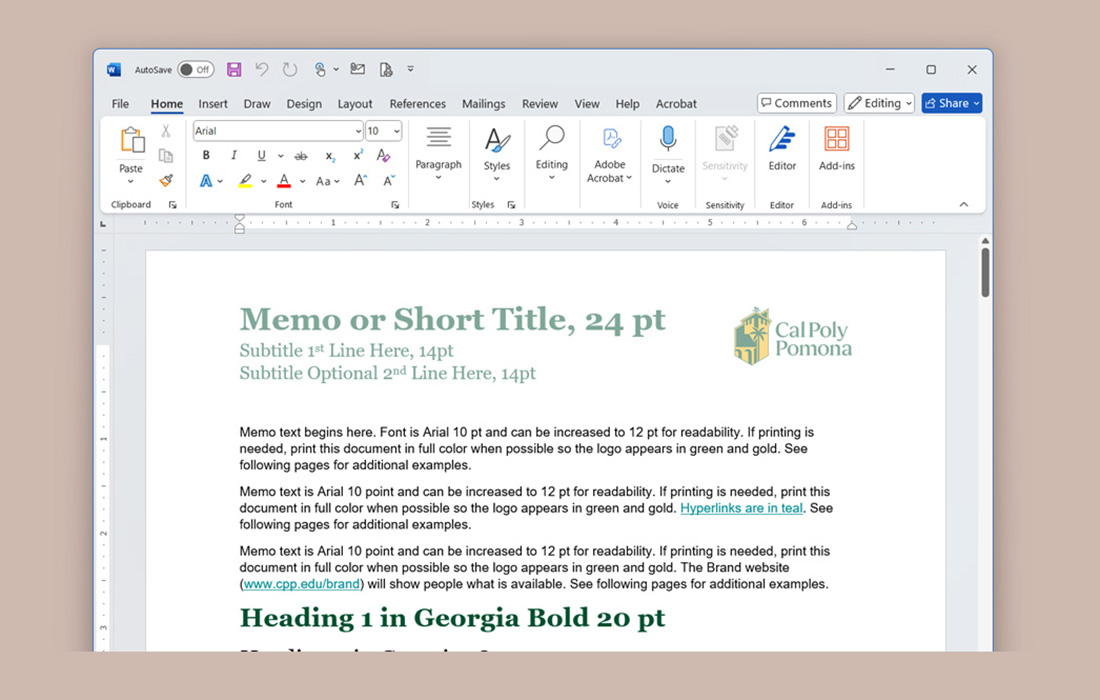
Task: Open the Font dialog launcher
Action: (395, 205)
